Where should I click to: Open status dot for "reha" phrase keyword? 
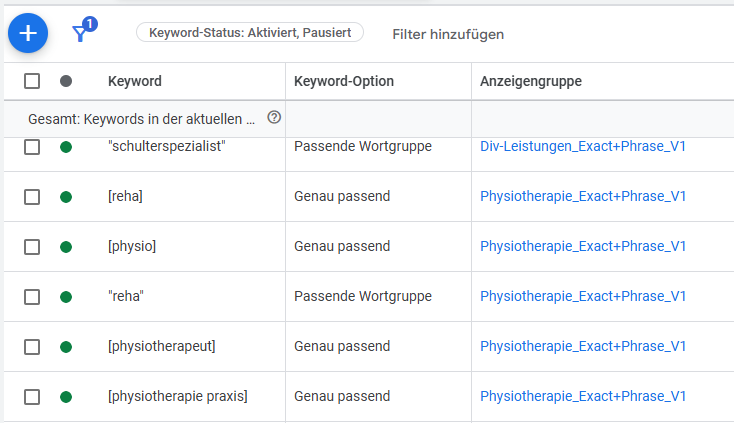pos(66,297)
